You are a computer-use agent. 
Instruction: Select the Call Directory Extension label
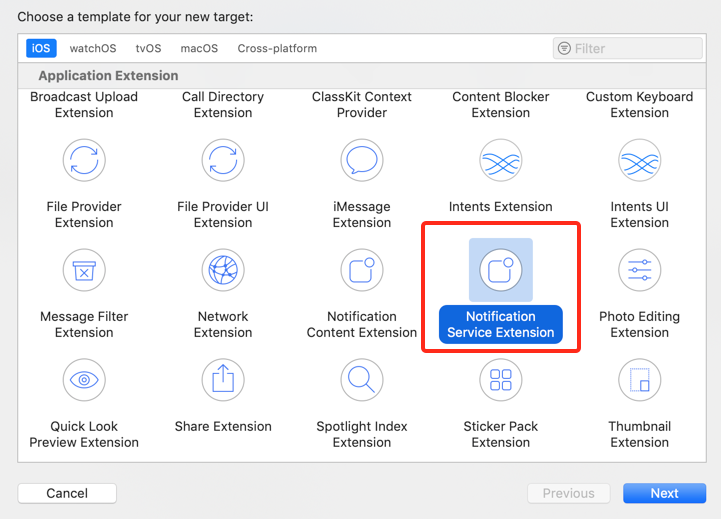[223, 105]
